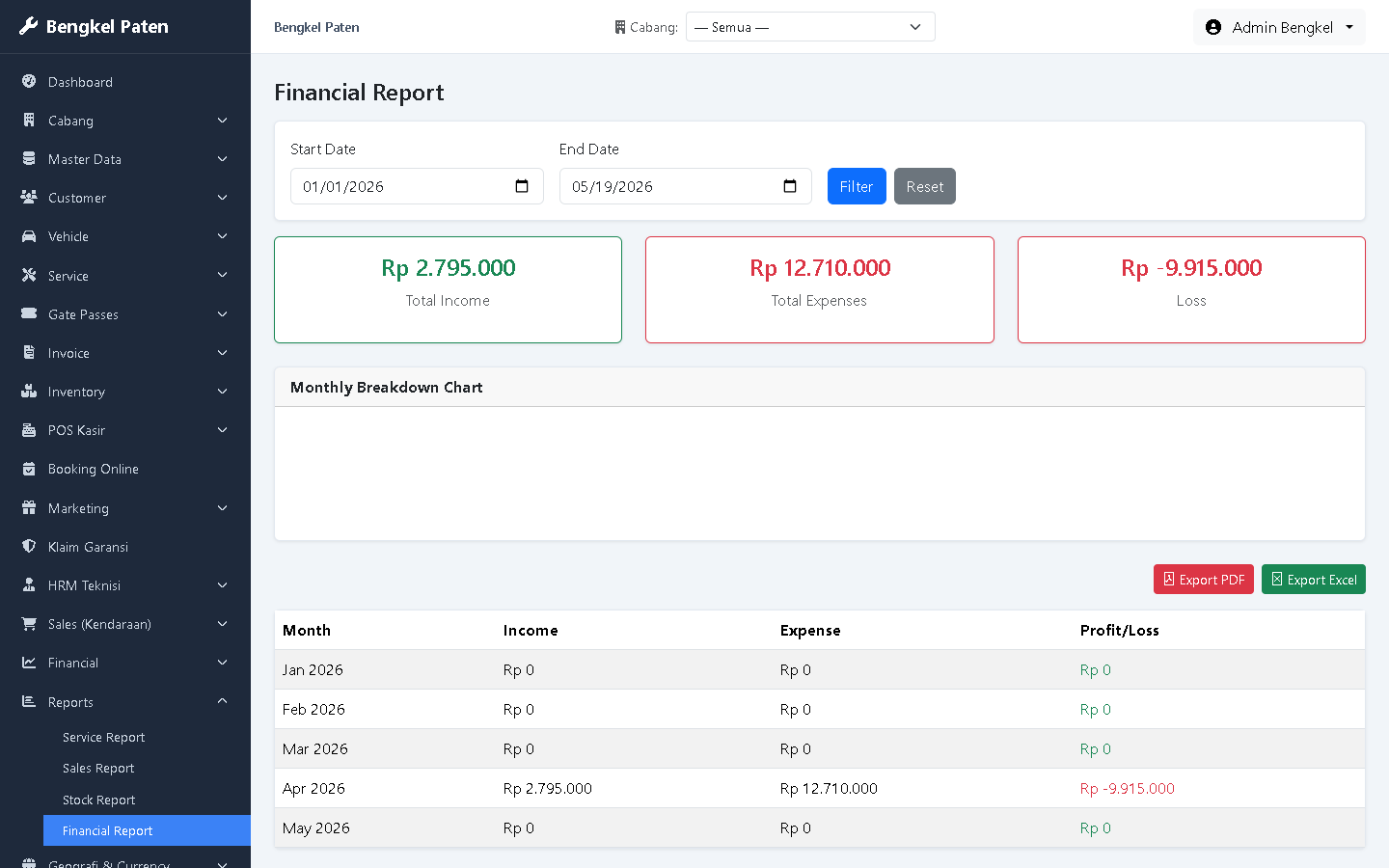The width and height of the screenshot is (1389, 868).
Task: Click the Export Excel button
Action: (1314, 579)
